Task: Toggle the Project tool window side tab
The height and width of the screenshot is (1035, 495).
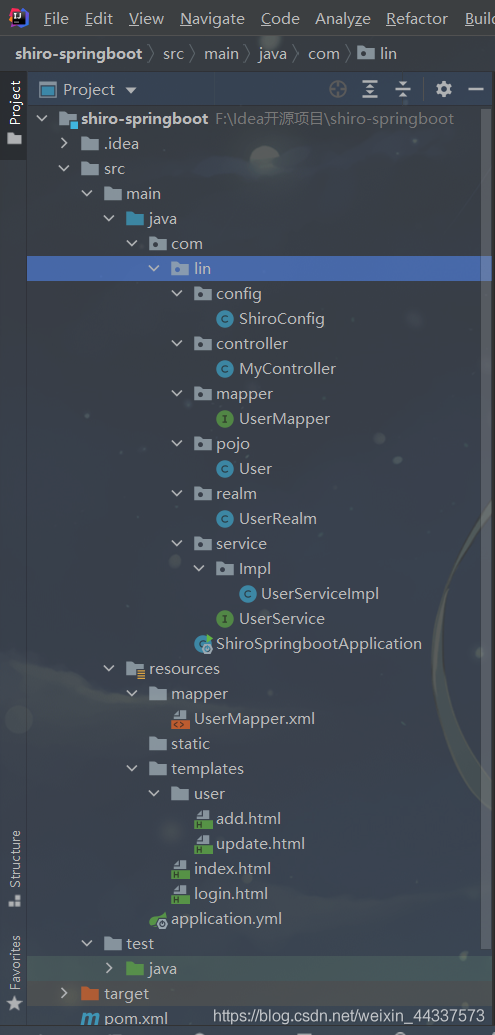Action: [x=15, y=113]
